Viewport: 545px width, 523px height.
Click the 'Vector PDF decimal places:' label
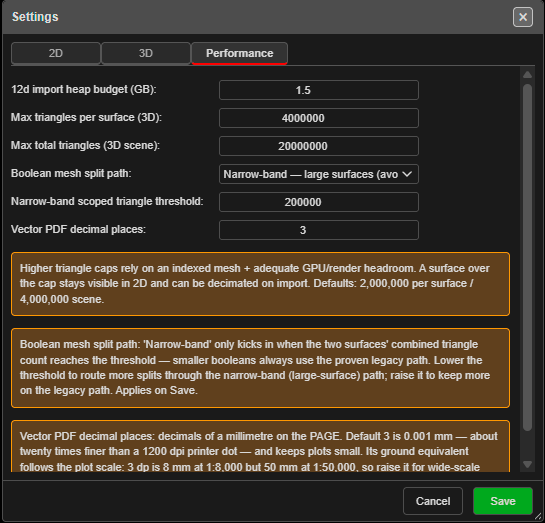(79, 229)
